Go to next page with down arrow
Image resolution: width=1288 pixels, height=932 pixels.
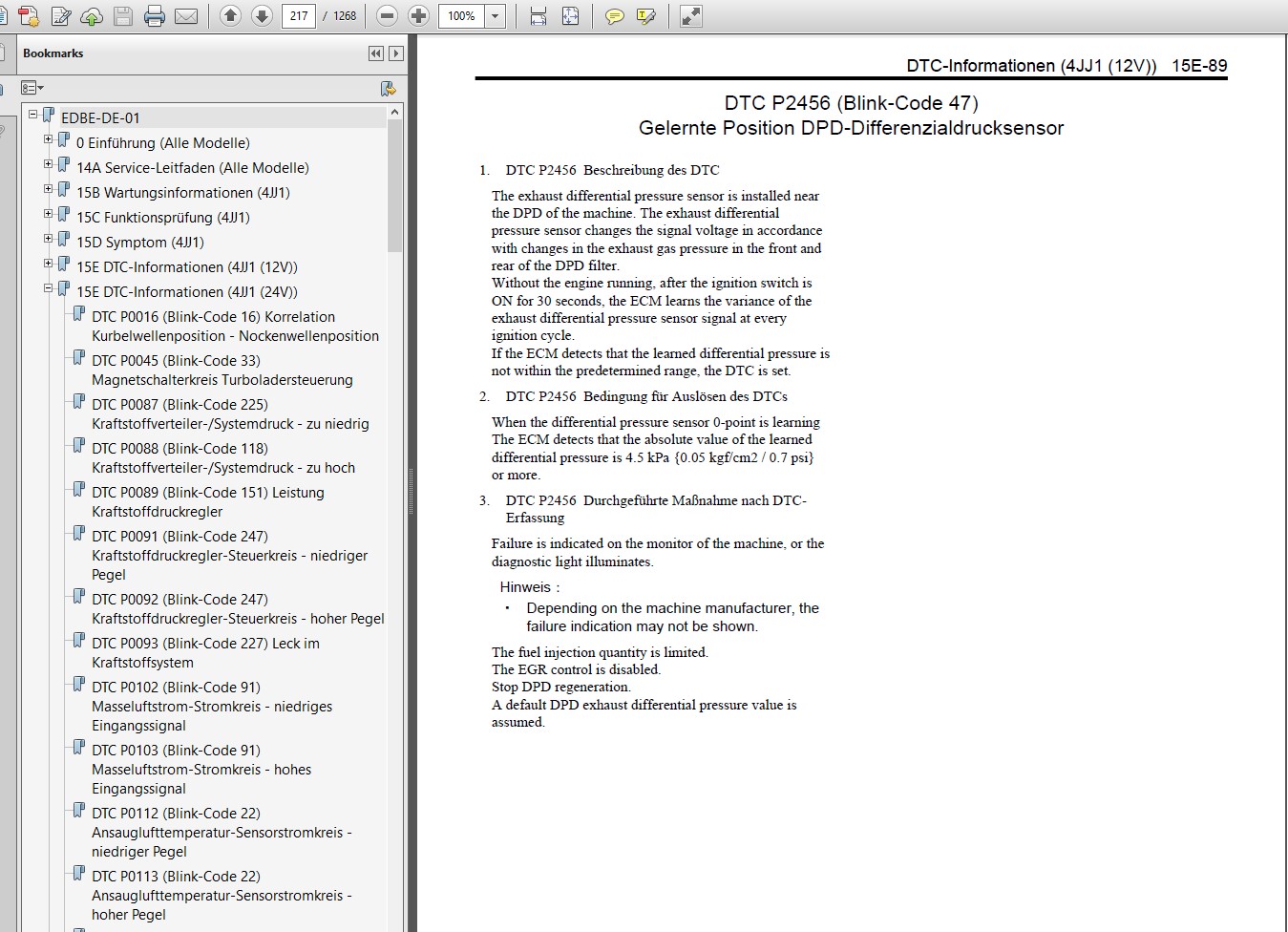262,15
